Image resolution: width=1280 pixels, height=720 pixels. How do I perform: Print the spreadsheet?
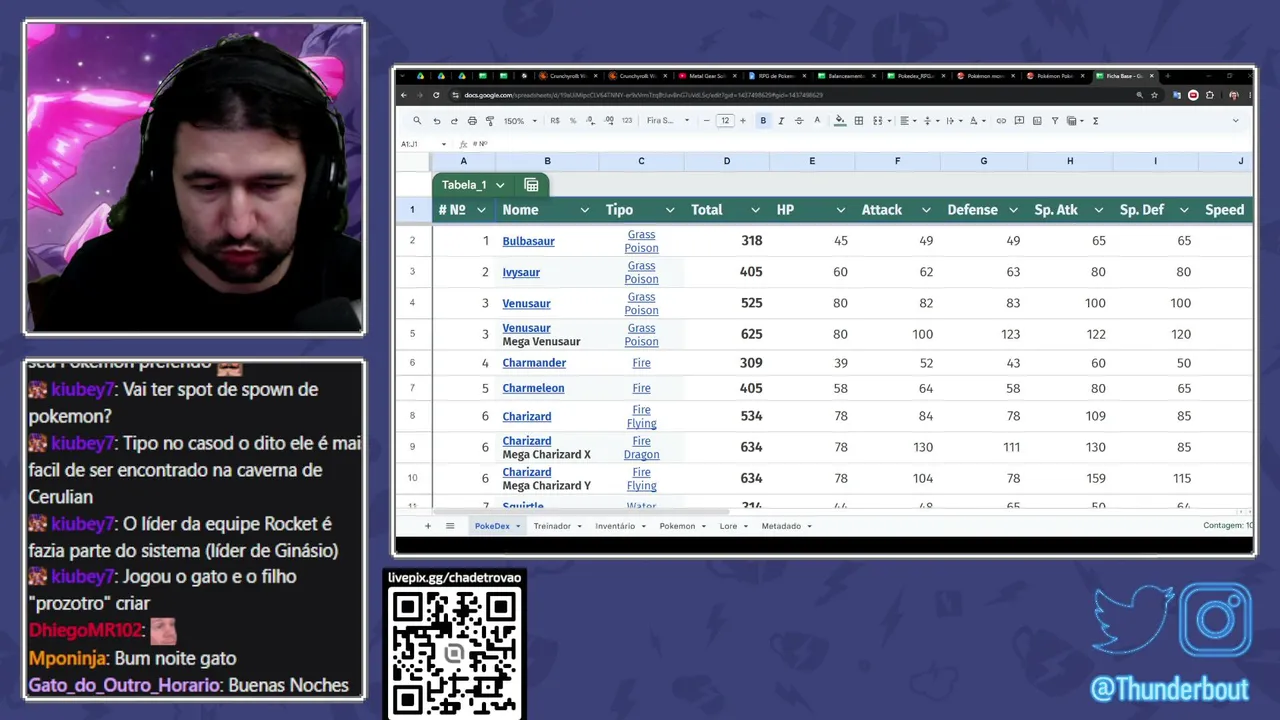point(472,121)
